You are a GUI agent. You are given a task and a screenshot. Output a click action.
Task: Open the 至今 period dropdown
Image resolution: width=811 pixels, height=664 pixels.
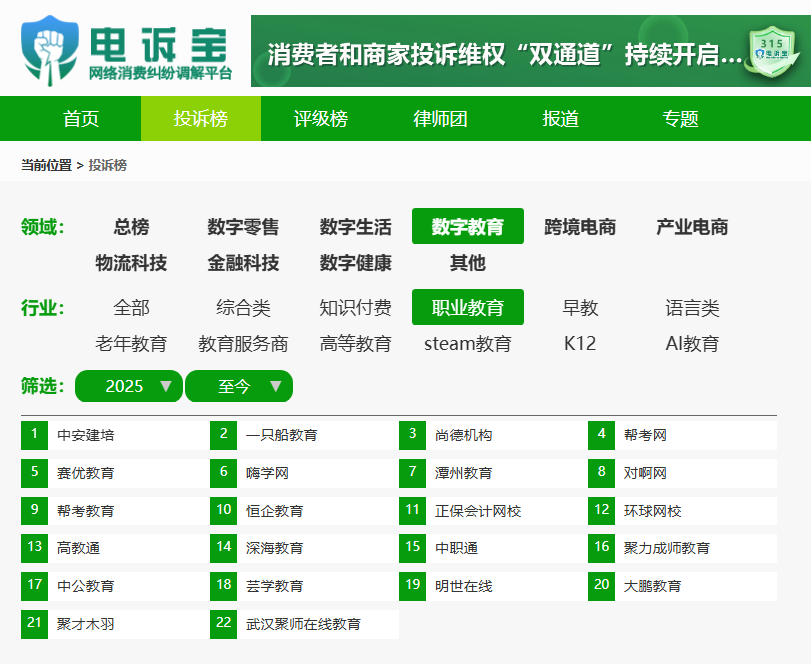pyautogui.click(x=239, y=386)
